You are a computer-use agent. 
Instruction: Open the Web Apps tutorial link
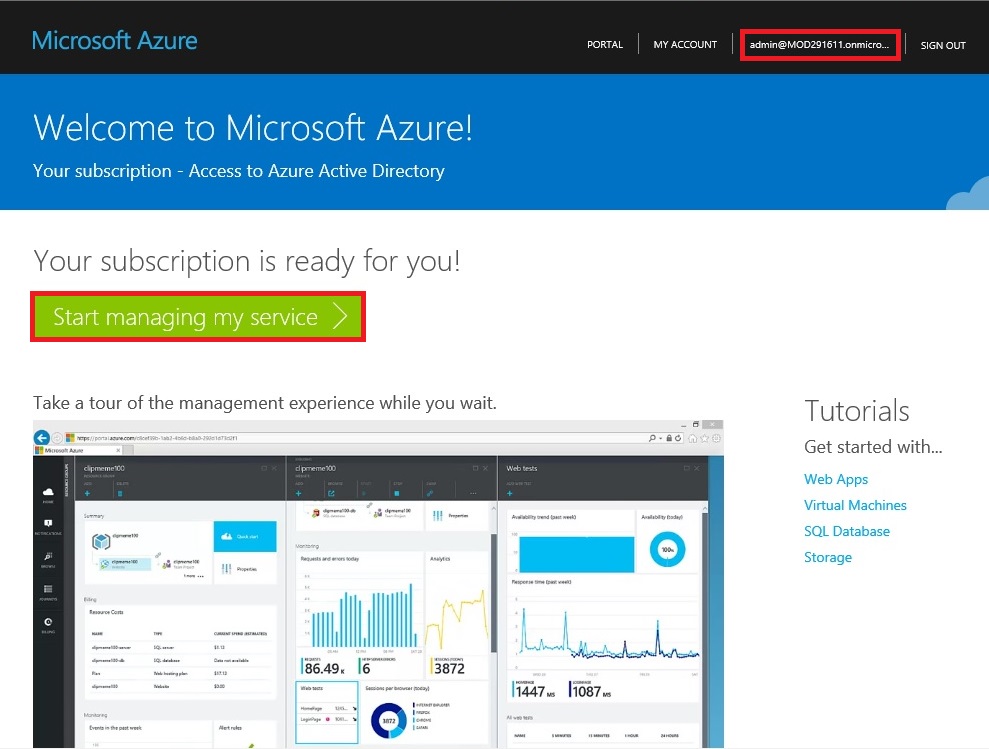pos(836,479)
